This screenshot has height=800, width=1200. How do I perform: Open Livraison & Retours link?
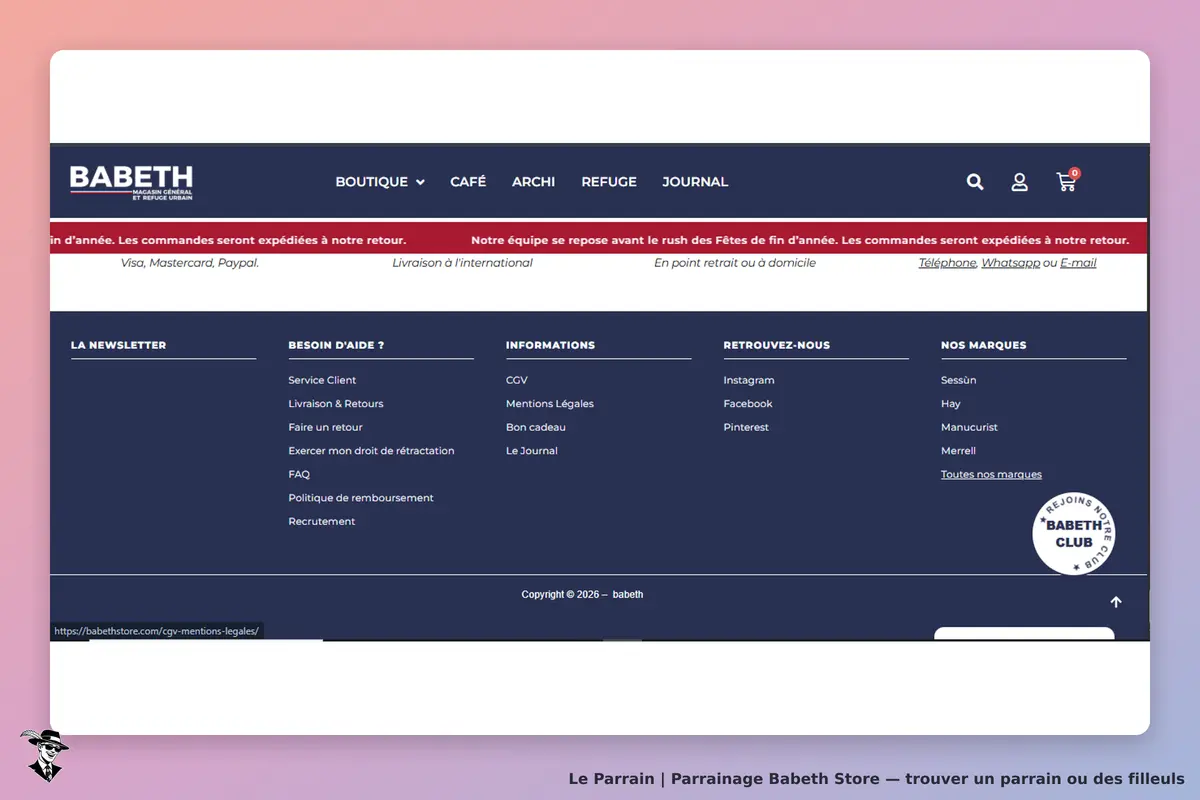tap(336, 404)
